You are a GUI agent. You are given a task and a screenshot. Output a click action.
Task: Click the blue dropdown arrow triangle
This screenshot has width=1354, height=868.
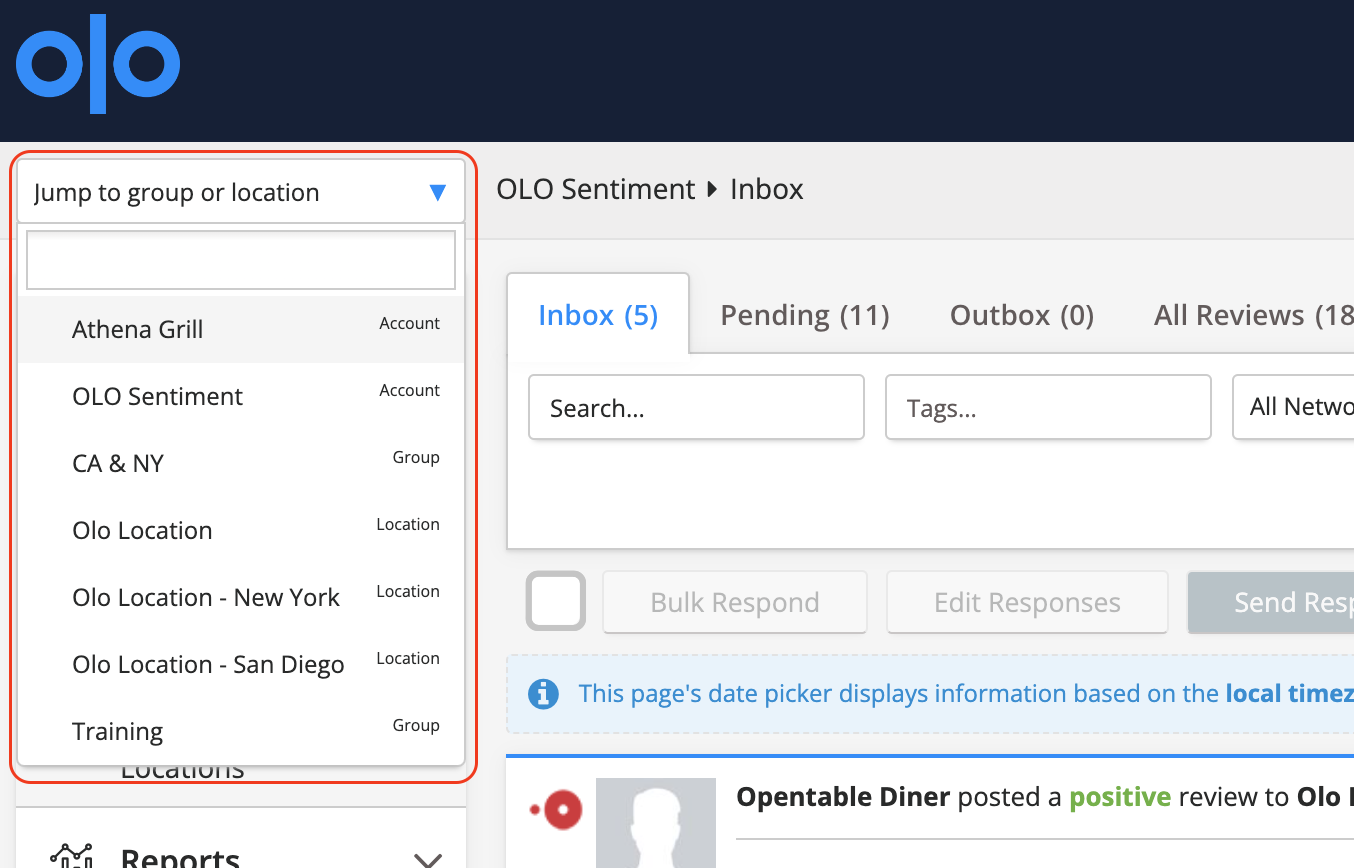437,193
